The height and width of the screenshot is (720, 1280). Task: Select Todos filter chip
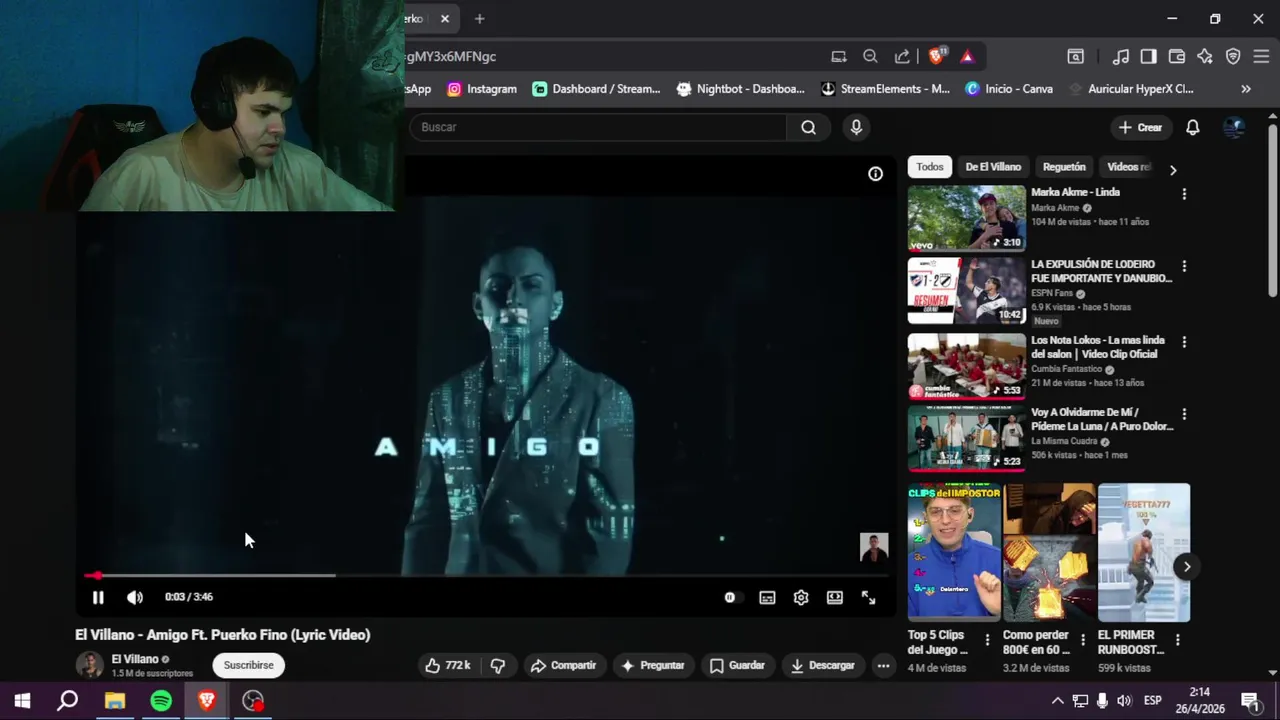click(930, 167)
